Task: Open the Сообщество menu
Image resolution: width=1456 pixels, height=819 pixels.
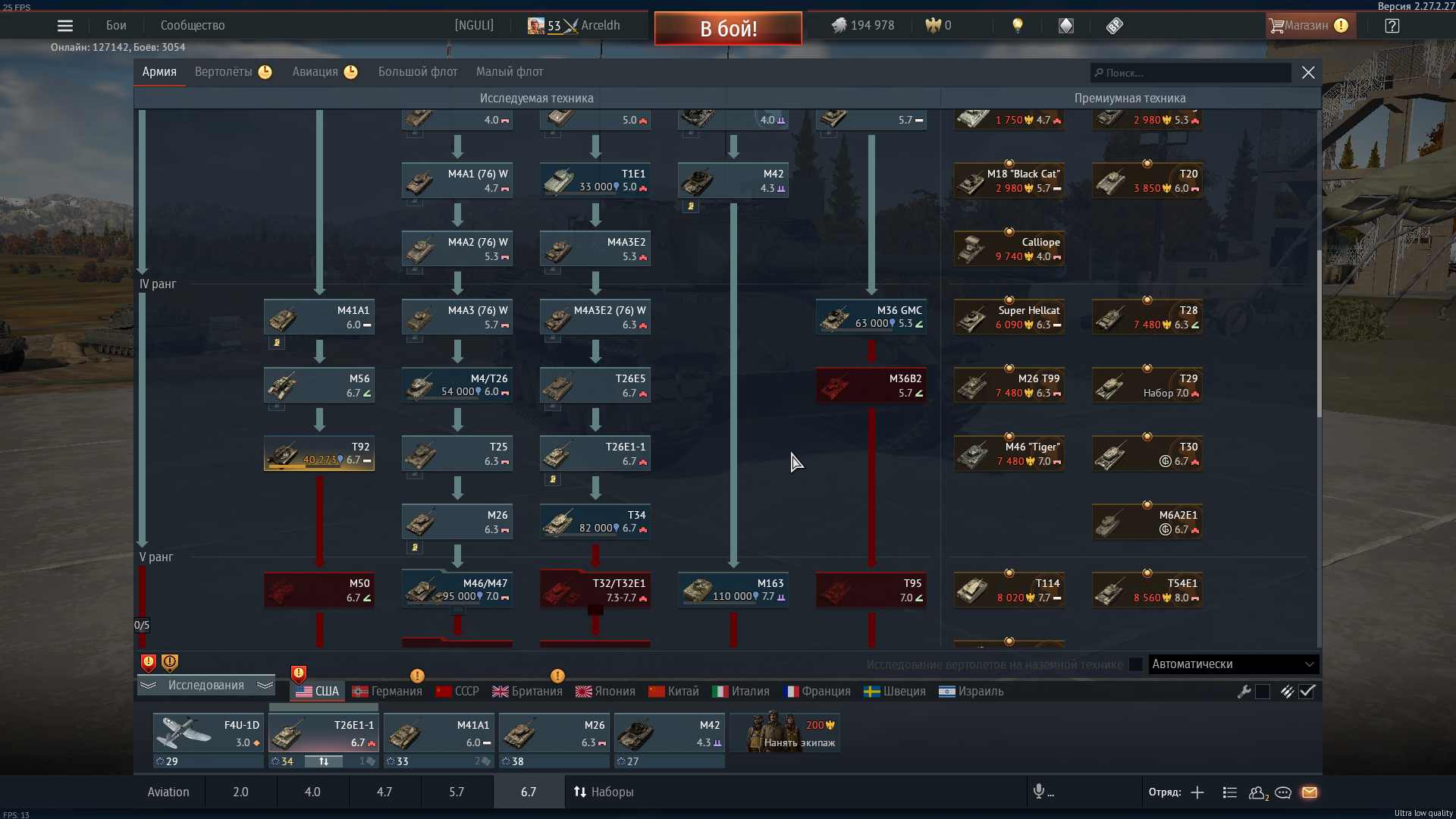Action: pyautogui.click(x=193, y=26)
